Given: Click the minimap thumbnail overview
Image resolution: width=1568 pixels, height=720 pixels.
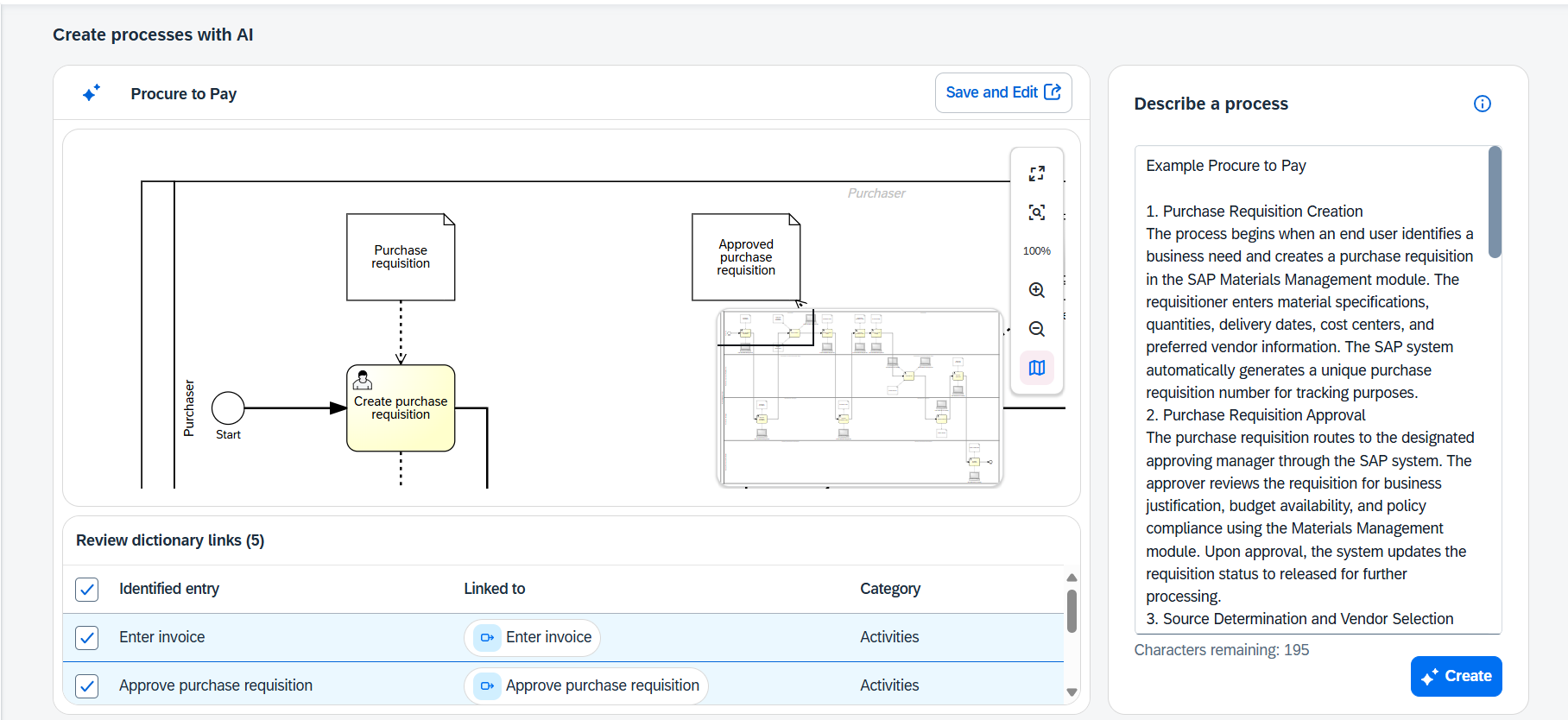Looking at the screenshot, I should click(x=860, y=398).
